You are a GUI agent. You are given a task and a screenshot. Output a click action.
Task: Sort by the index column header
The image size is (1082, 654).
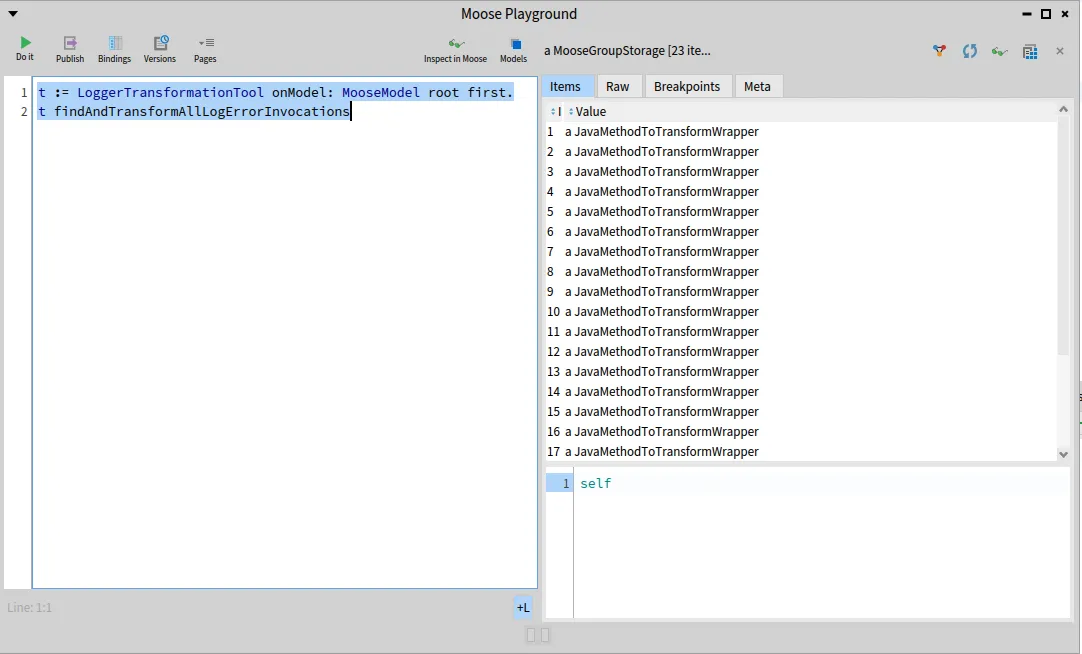coord(556,112)
